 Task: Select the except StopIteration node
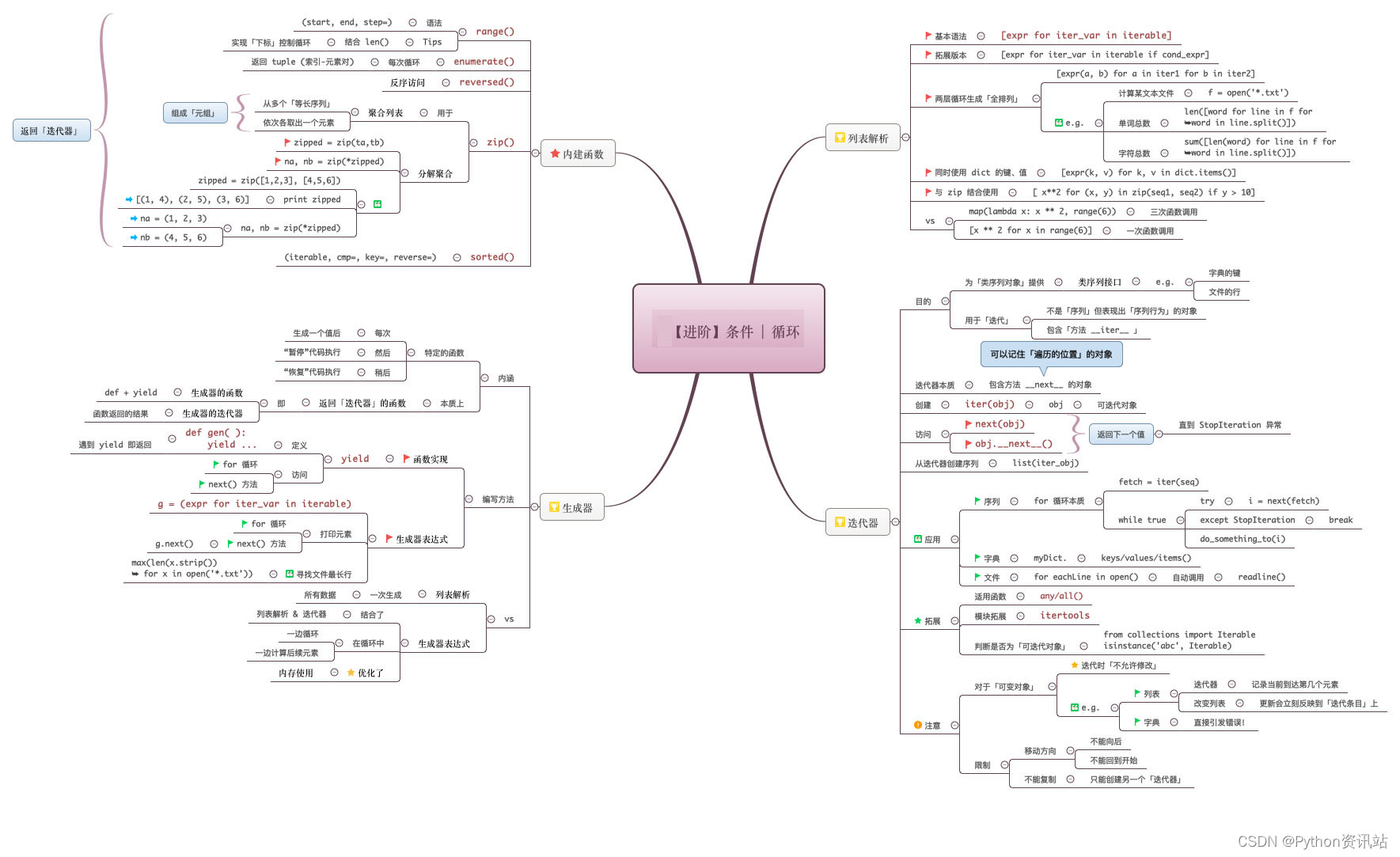1247,520
